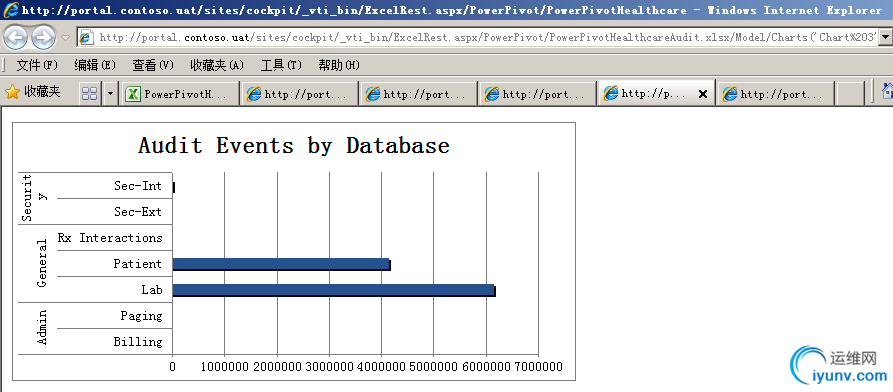Image resolution: width=893 pixels, height=392 pixels.
Task: Expand the tab list dropdown arrow
Action: pyautogui.click(x=110, y=93)
